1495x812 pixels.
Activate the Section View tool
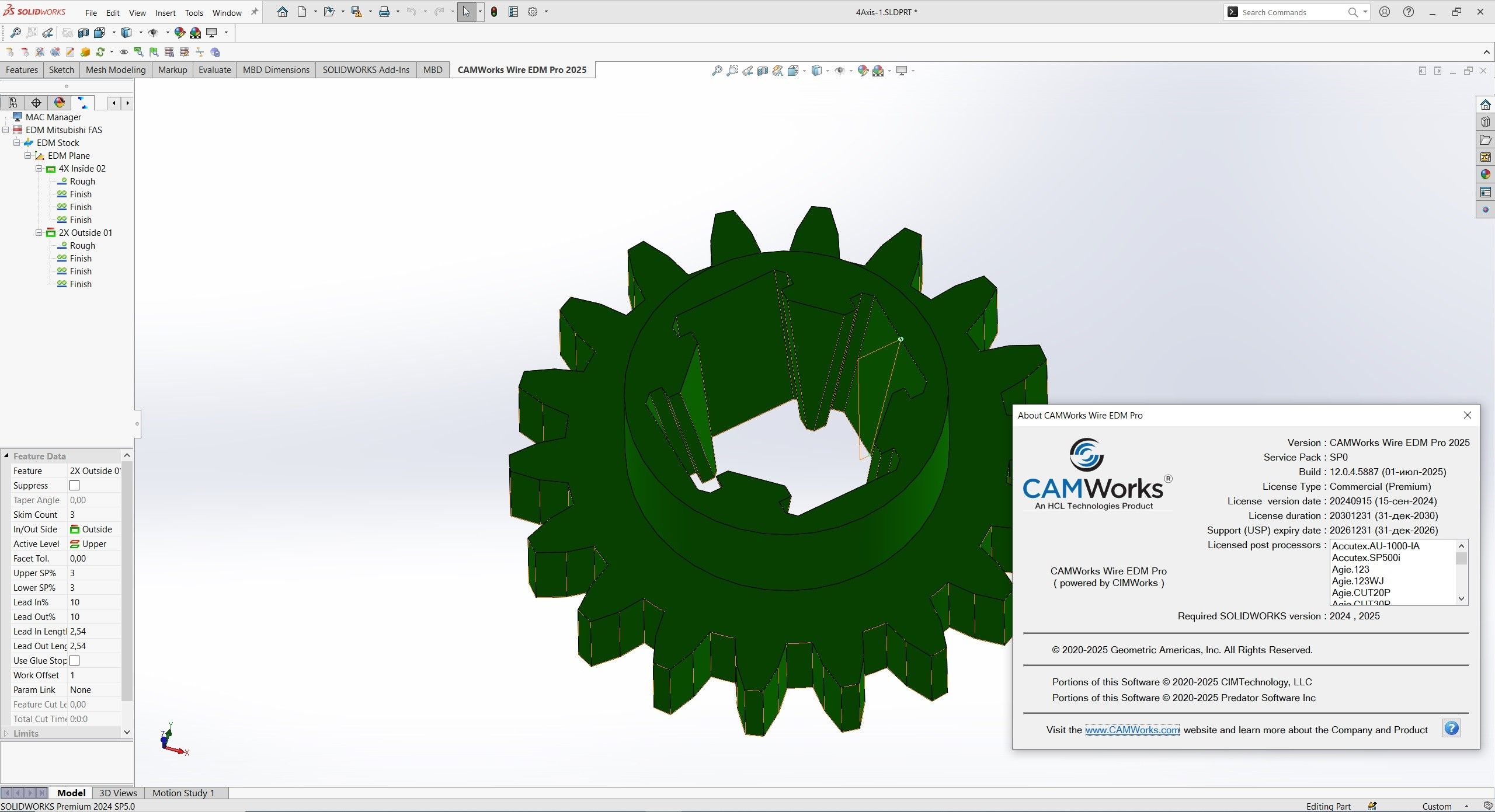(x=763, y=71)
